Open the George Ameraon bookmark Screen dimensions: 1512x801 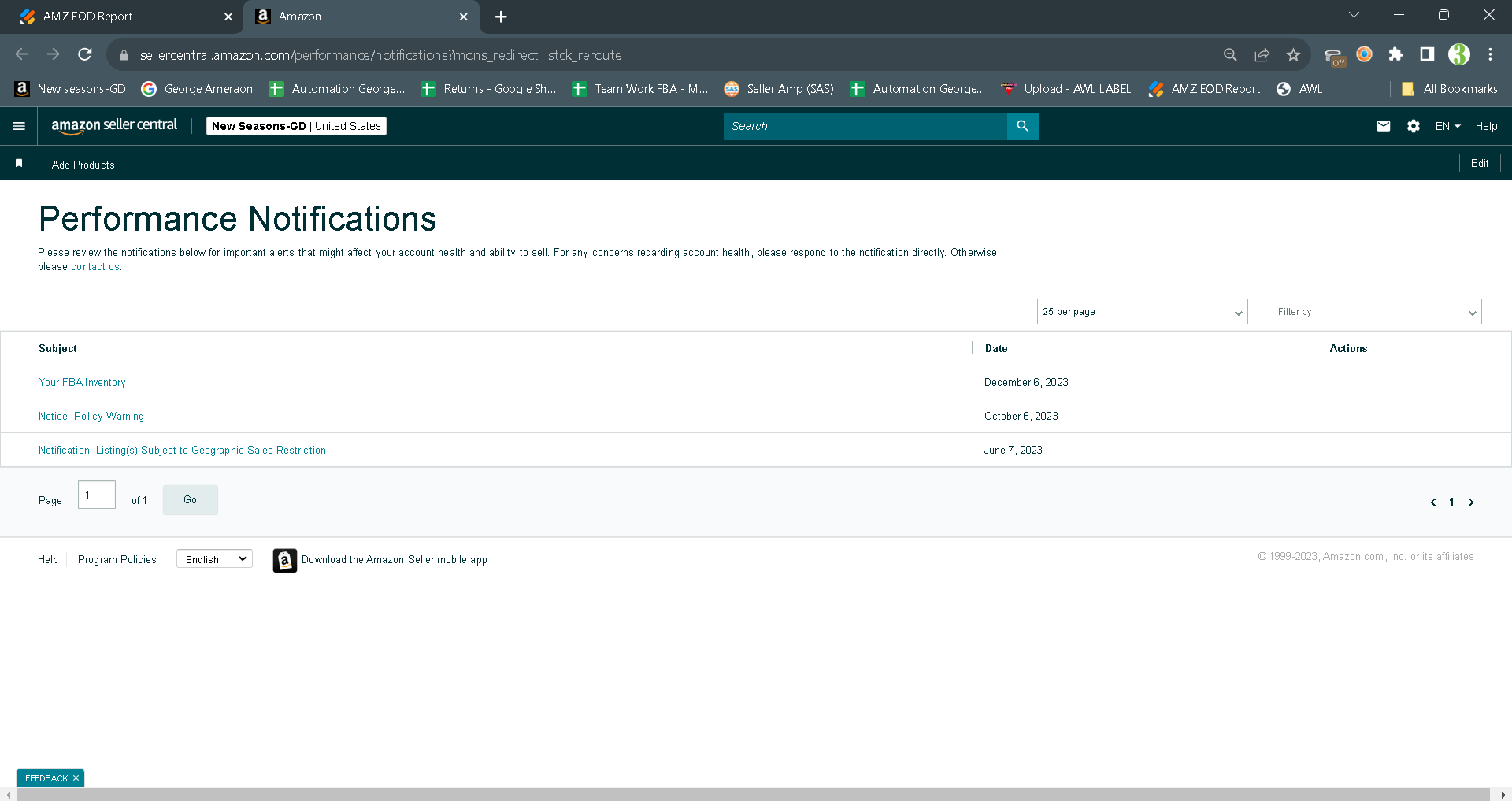pos(197,89)
